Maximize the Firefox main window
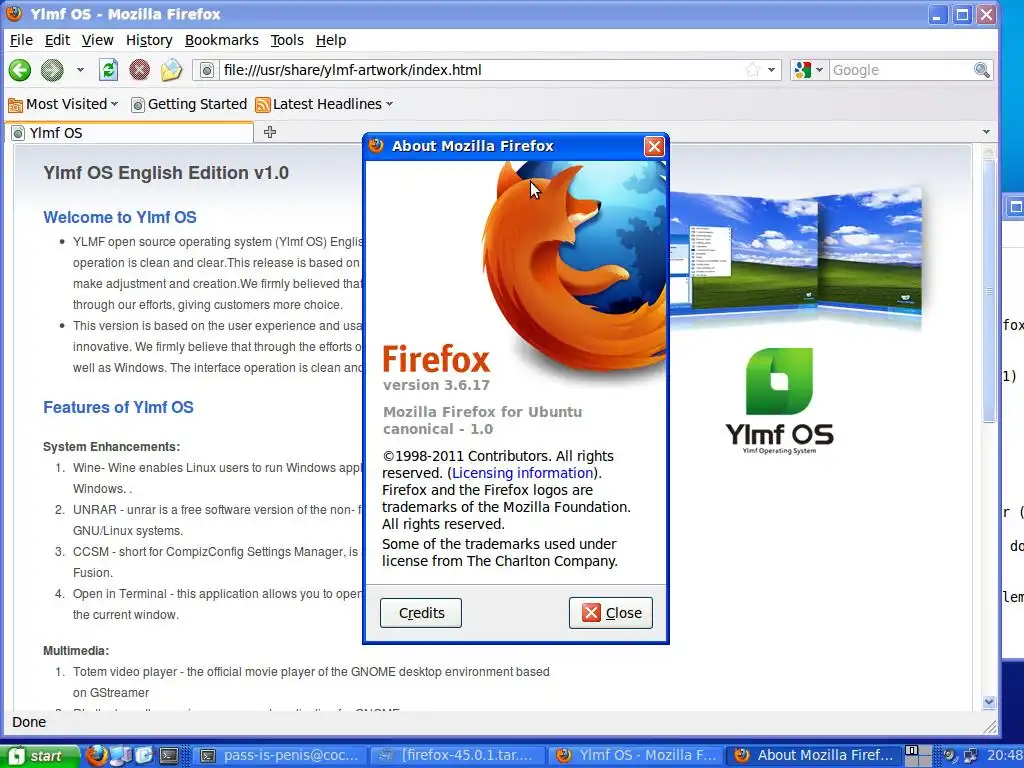This screenshot has width=1024, height=768. click(962, 14)
